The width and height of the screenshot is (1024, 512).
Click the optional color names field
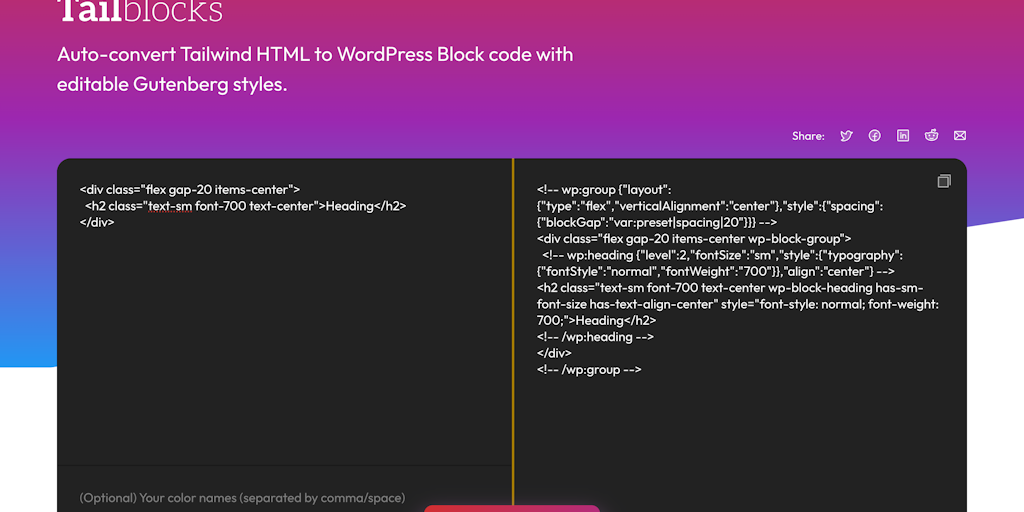pyautogui.click(x=285, y=498)
